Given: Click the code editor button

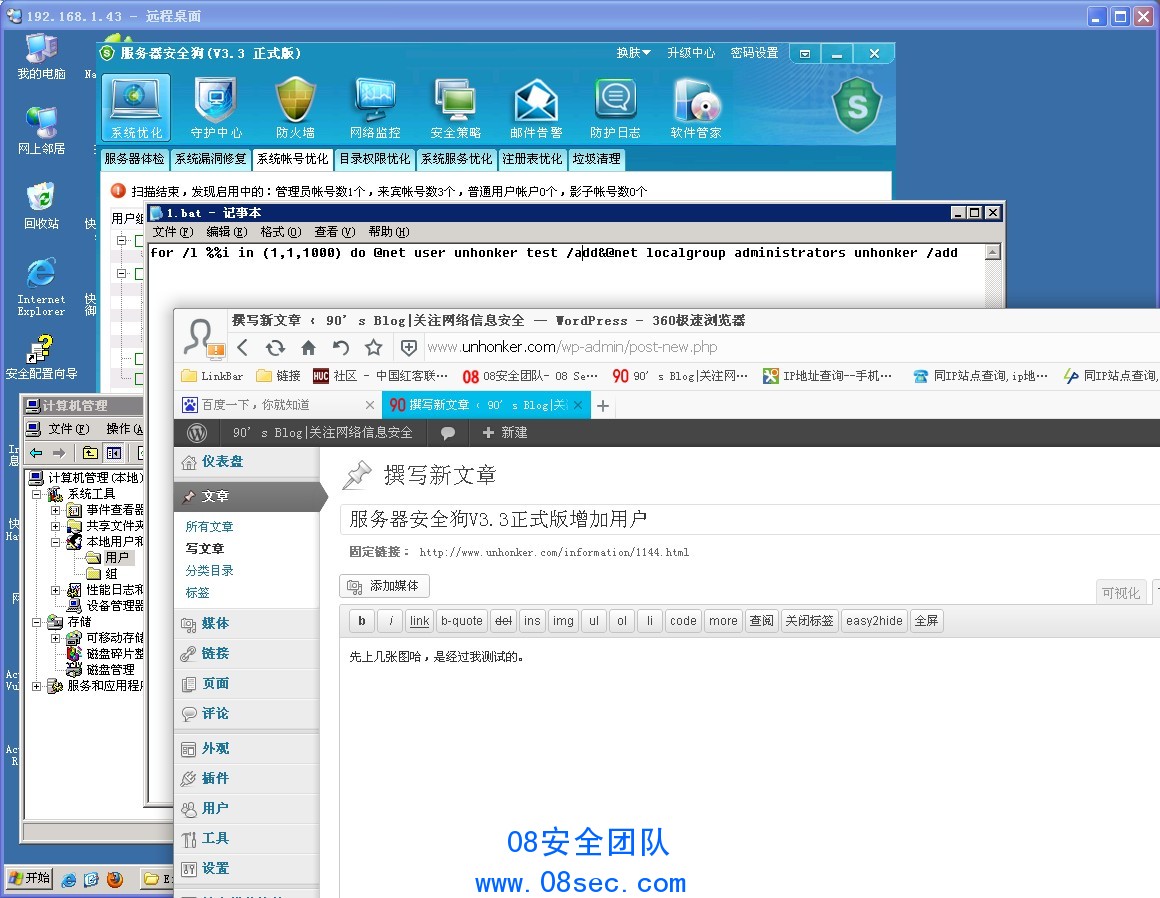Looking at the screenshot, I should pyautogui.click(x=683, y=621).
